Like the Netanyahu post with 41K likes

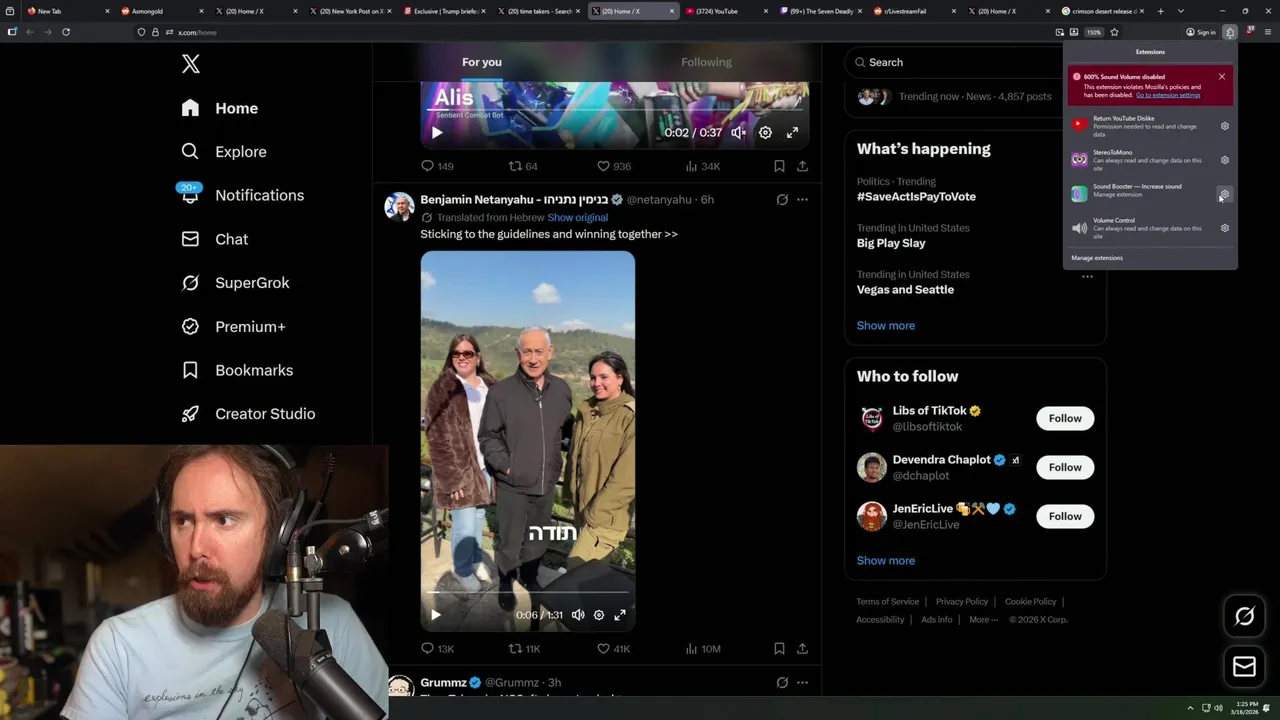tap(613, 649)
